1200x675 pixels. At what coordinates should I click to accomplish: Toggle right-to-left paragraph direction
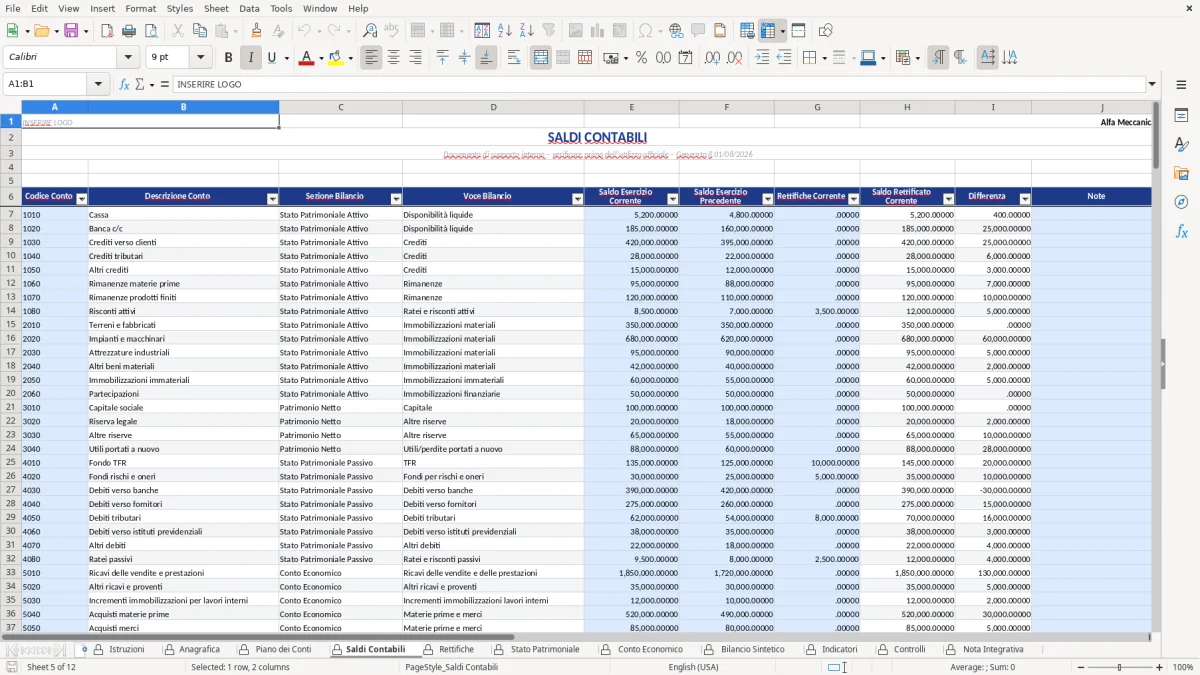960,58
